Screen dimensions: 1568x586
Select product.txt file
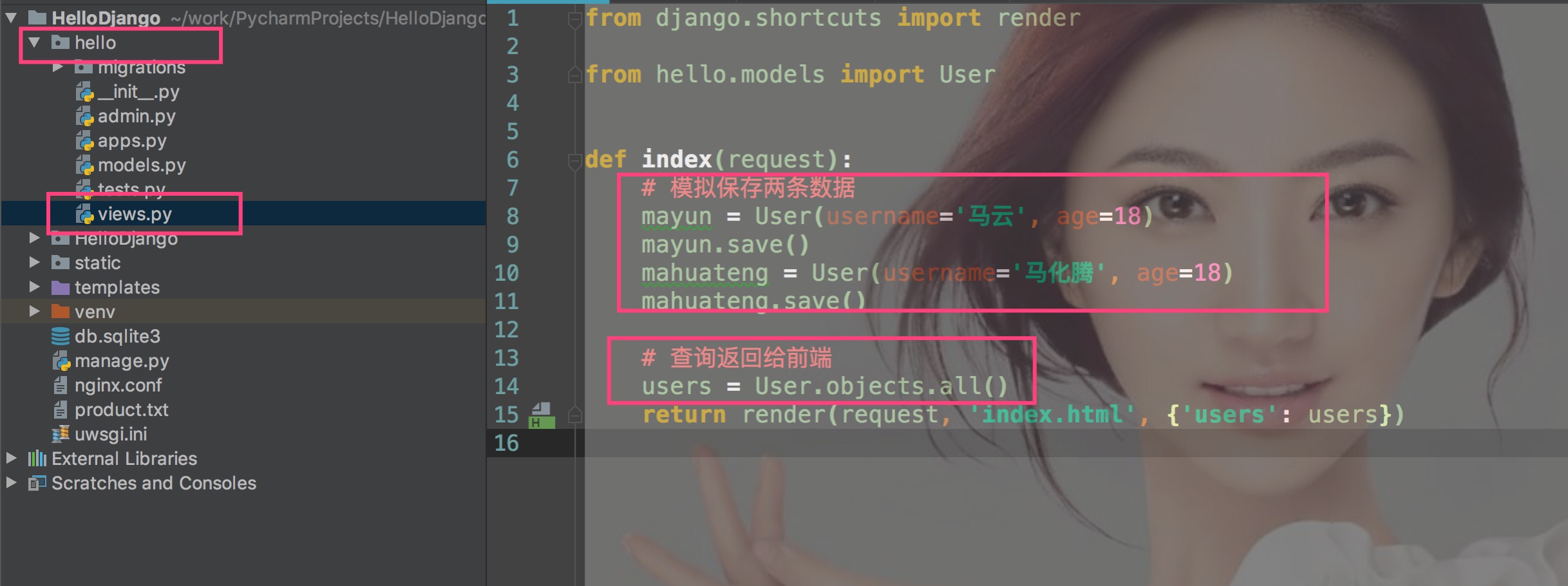pos(121,410)
